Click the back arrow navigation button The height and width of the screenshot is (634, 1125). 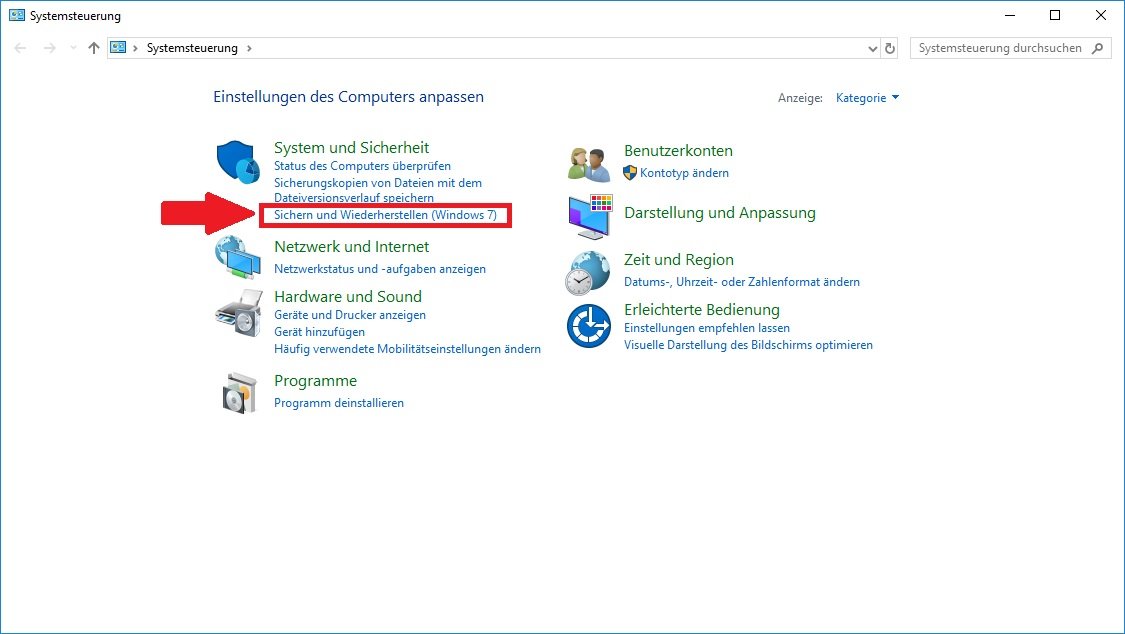click(20, 48)
